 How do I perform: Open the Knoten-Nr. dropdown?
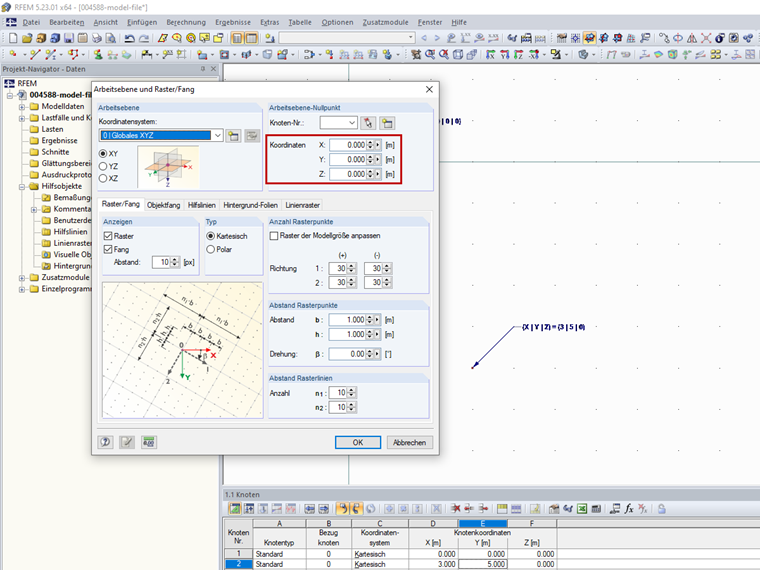coord(352,123)
